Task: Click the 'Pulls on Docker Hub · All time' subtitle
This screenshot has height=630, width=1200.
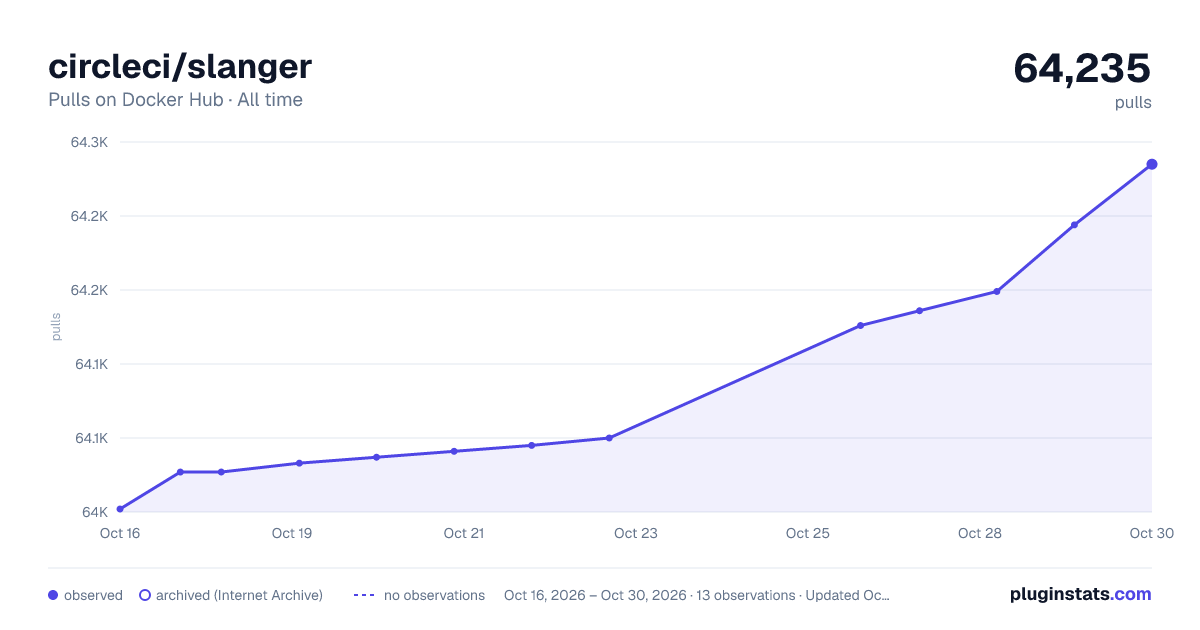Action: (175, 100)
